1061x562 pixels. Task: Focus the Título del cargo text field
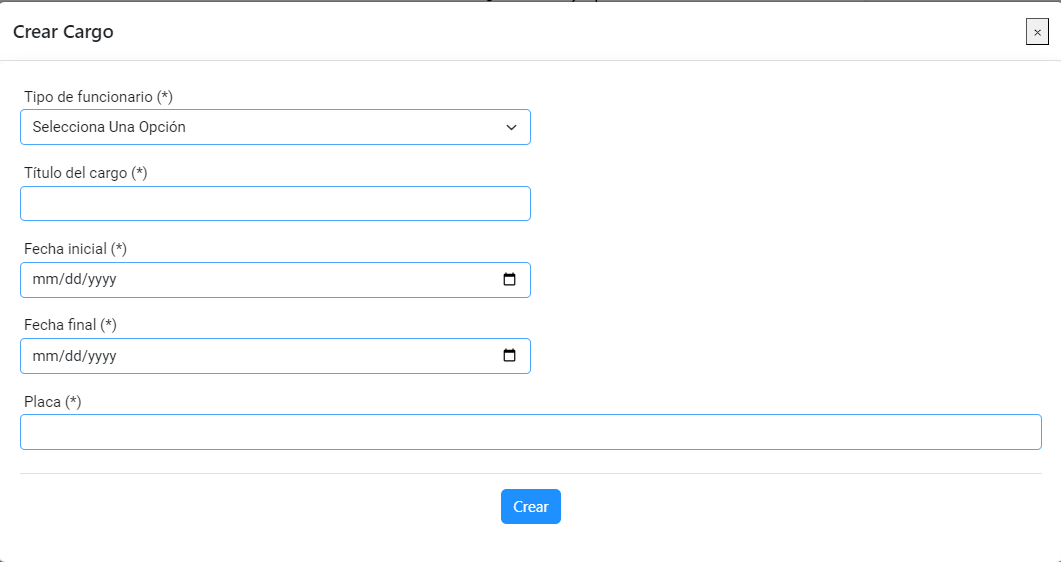(275, 204)
